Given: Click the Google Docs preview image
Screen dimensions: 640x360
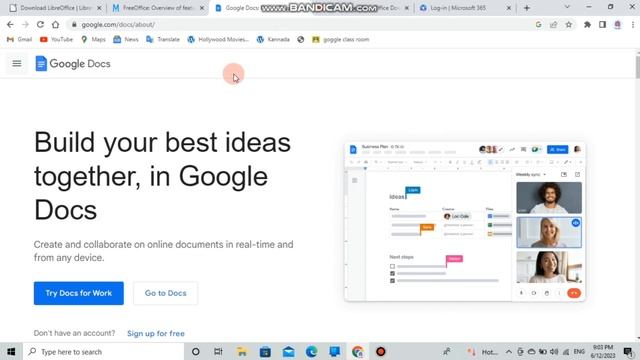Looking at the screenshot, I should tap(465, 222).
